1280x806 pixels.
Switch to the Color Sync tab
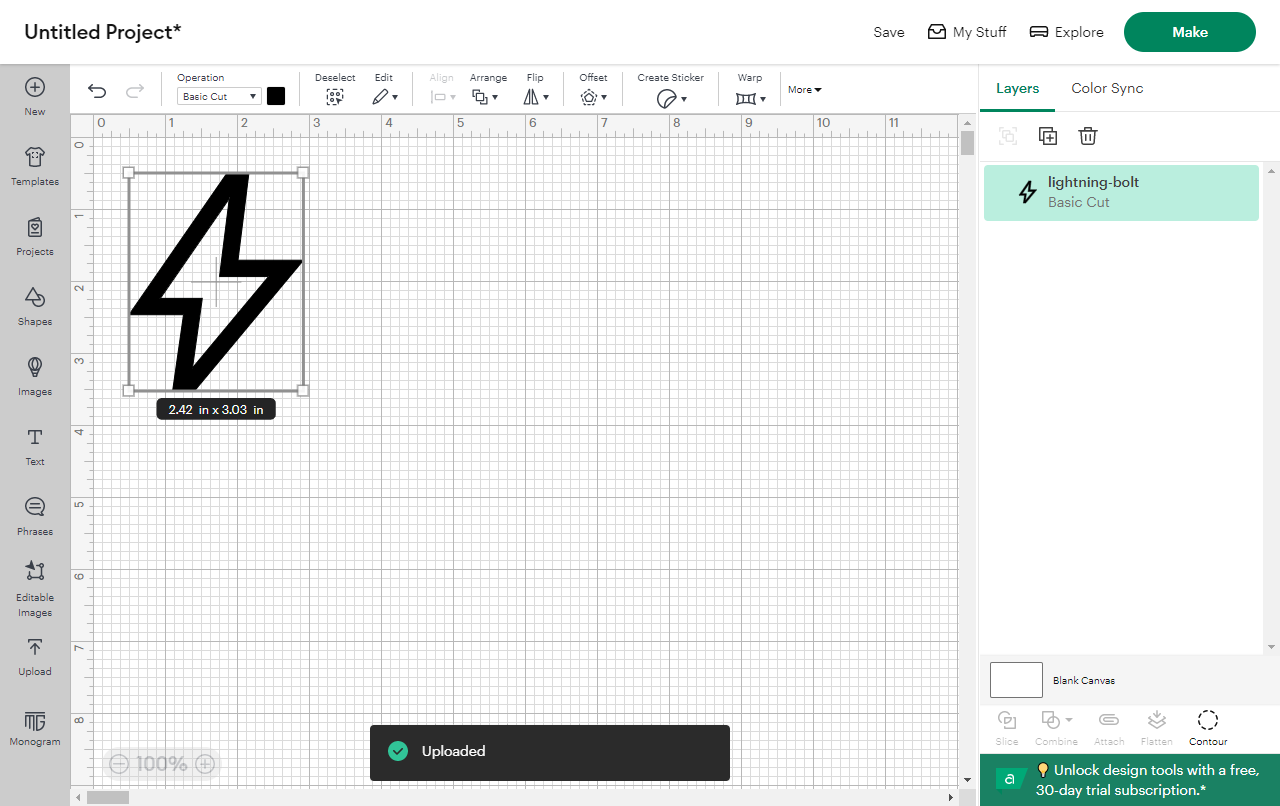point(1107,88)
